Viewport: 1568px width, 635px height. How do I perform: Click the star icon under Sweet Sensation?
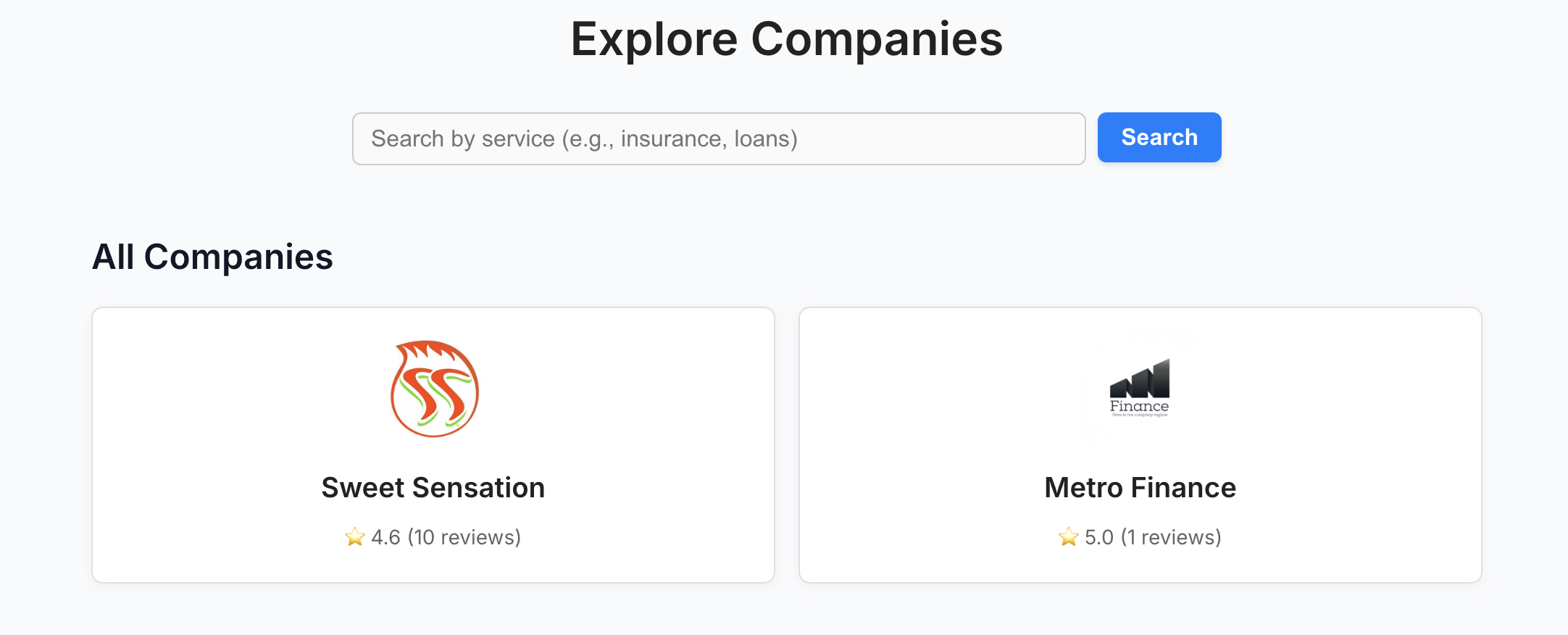tap(355, 537)
